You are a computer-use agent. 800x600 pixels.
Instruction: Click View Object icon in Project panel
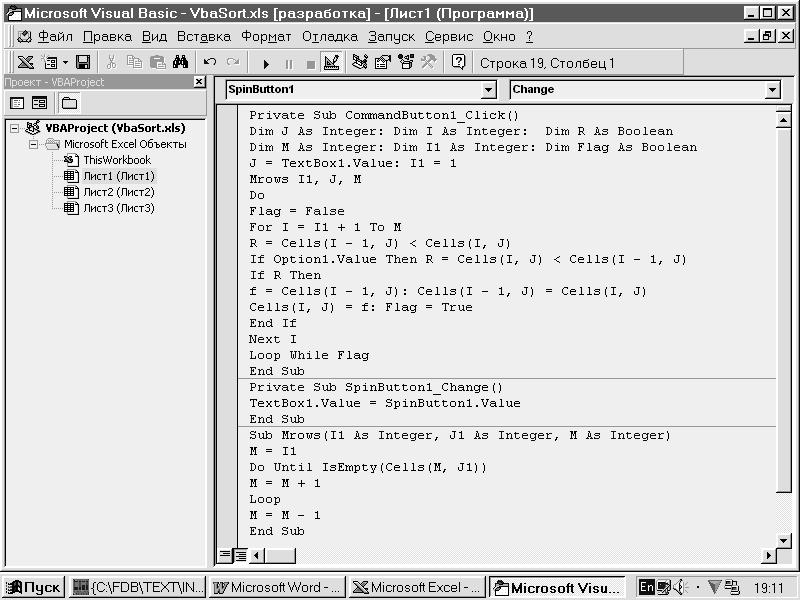(39, 103)
